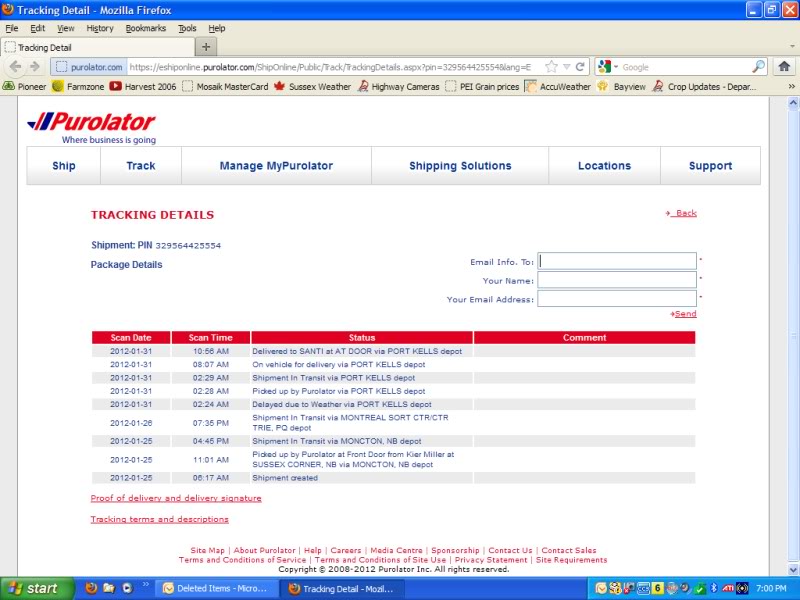
Task: Click the search magnifier icon in Google box
Action: (758, 67)
